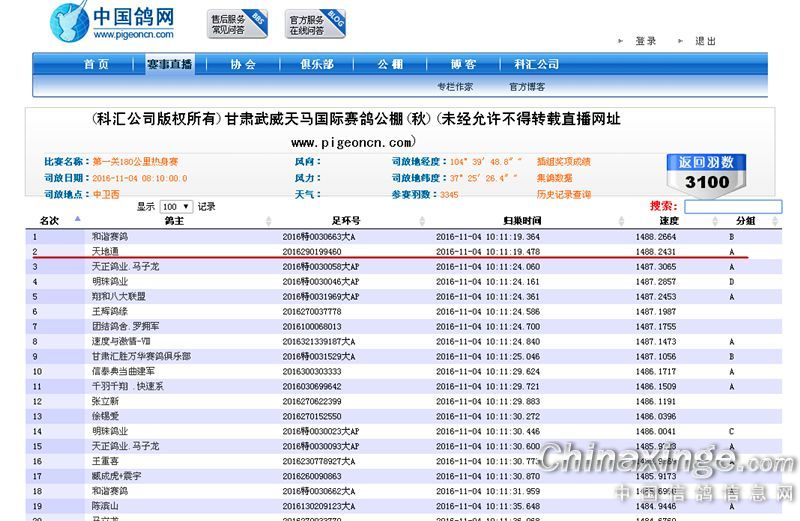Click the 登录 login link
800x521 pixels.
click(646, 41)
